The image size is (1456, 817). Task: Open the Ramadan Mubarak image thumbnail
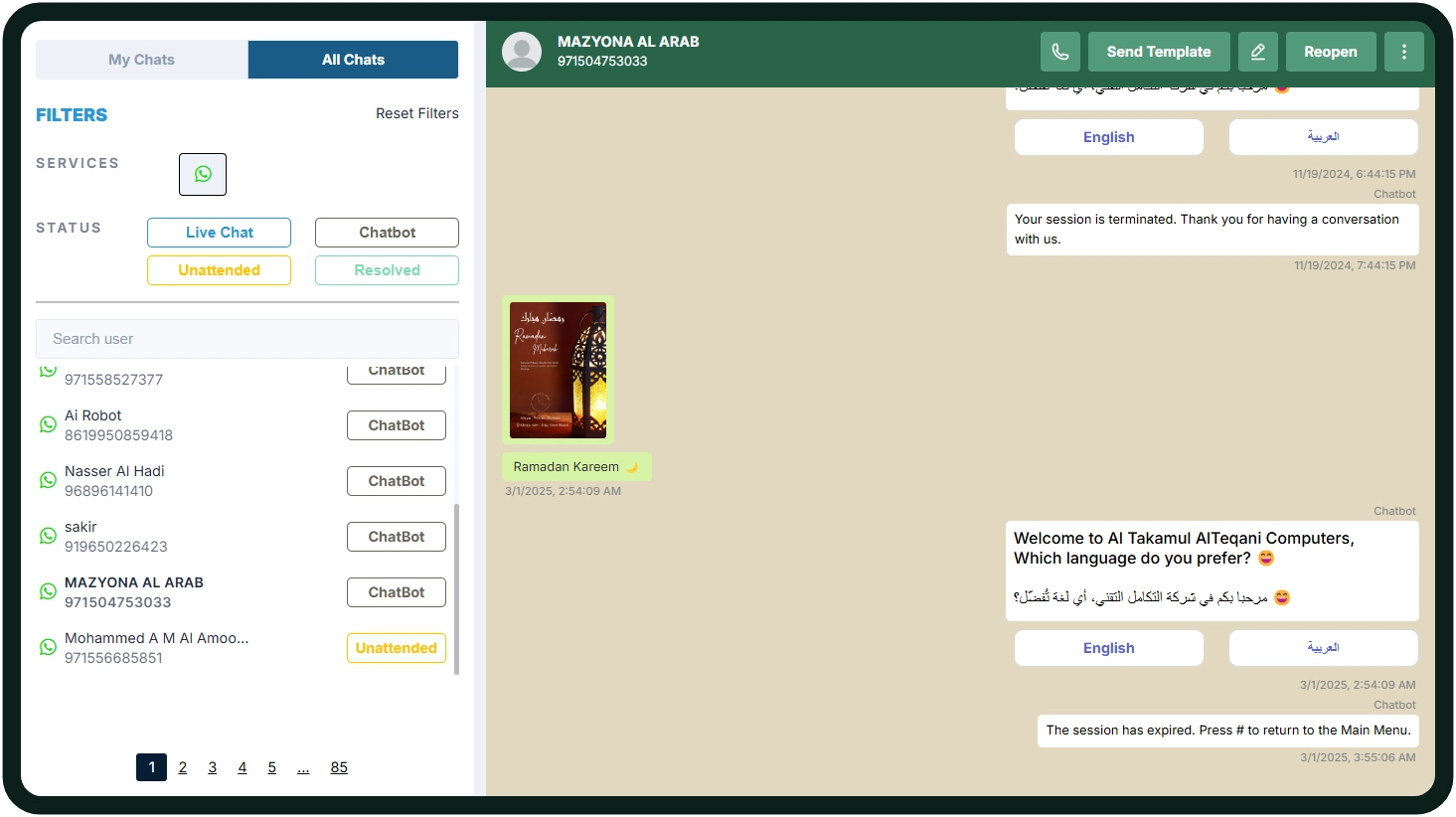point(558,370)
